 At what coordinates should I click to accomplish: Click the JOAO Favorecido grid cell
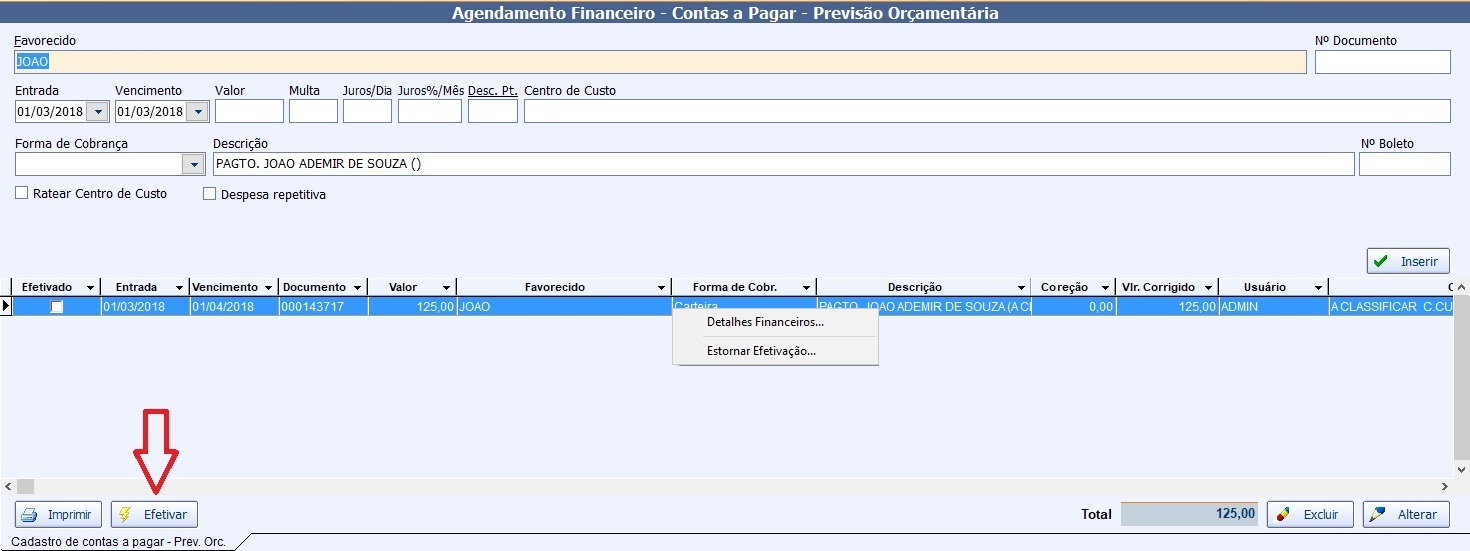[x=562, y=307]
